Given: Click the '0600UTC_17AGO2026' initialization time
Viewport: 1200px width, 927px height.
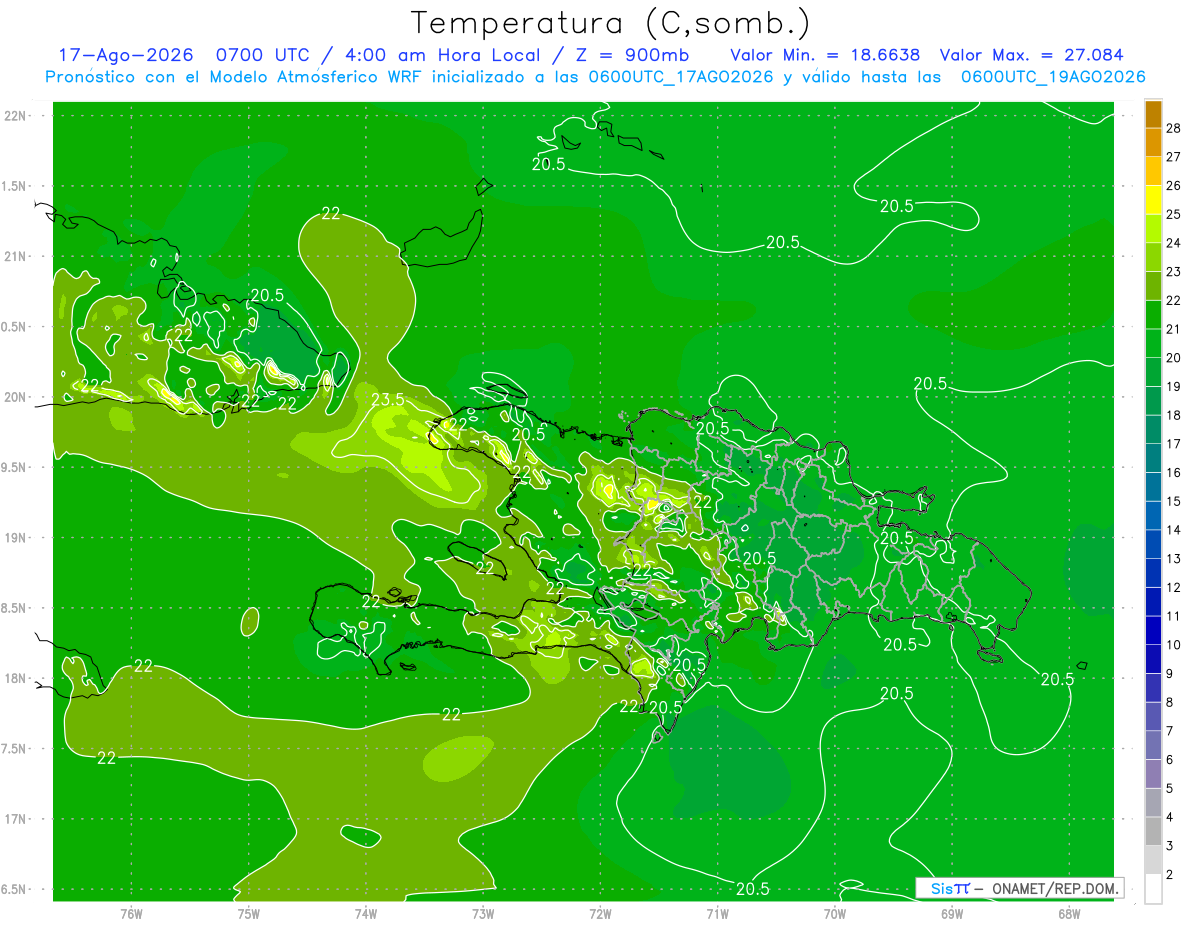Looking at the screenshot, I should click(681, 77).
